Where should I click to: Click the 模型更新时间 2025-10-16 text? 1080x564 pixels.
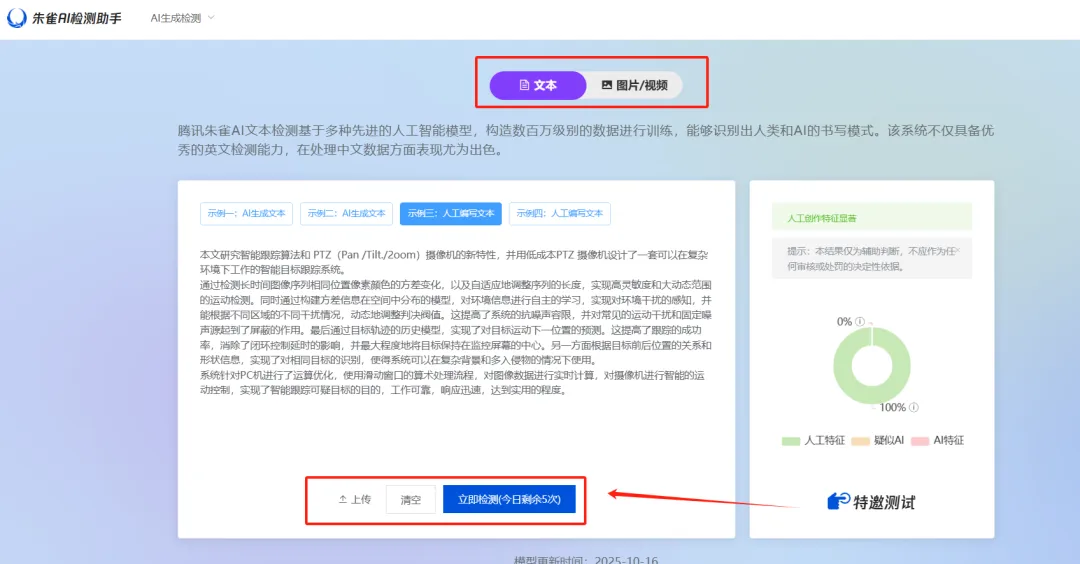coord(586,559)
